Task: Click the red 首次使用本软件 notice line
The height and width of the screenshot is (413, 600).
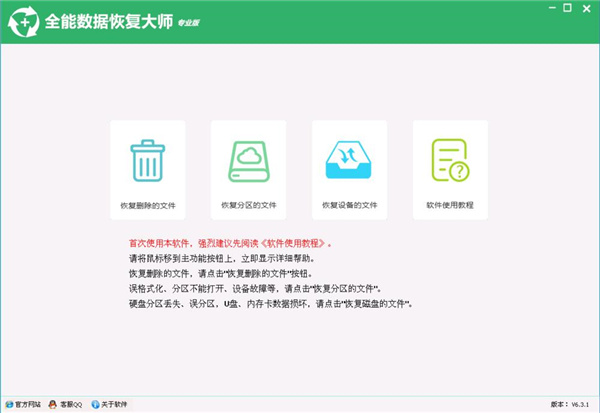Action: [x=230, y=243]
